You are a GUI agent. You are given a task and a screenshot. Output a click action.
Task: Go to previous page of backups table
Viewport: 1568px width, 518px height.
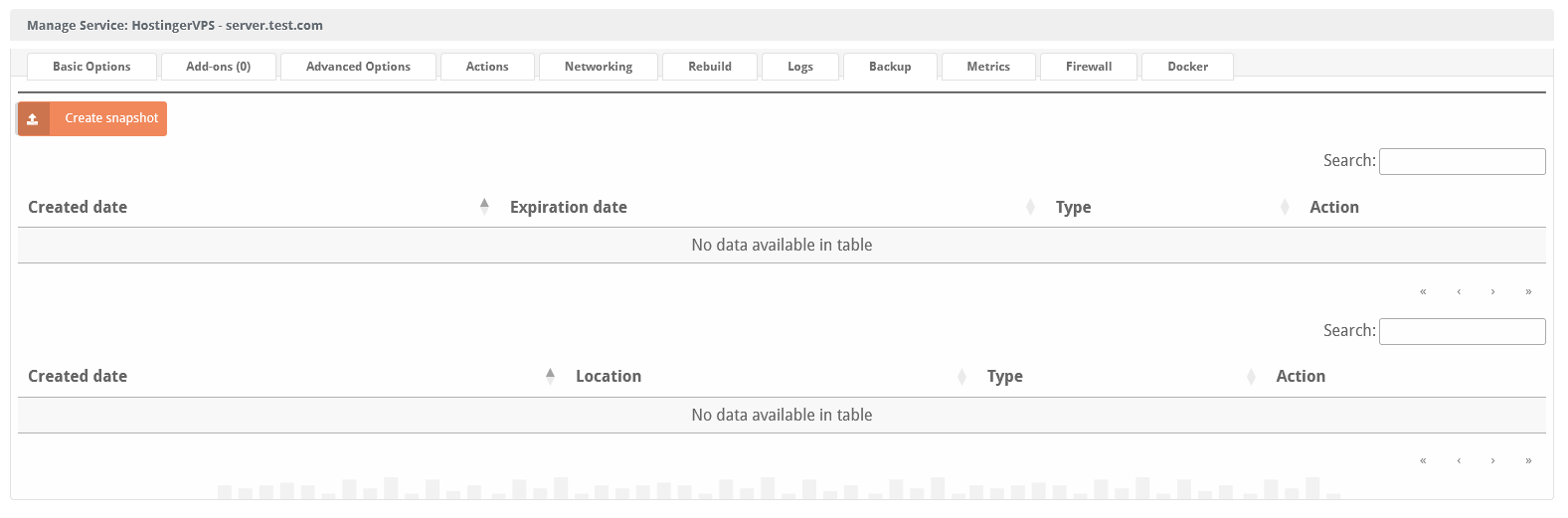[1459, 460]
